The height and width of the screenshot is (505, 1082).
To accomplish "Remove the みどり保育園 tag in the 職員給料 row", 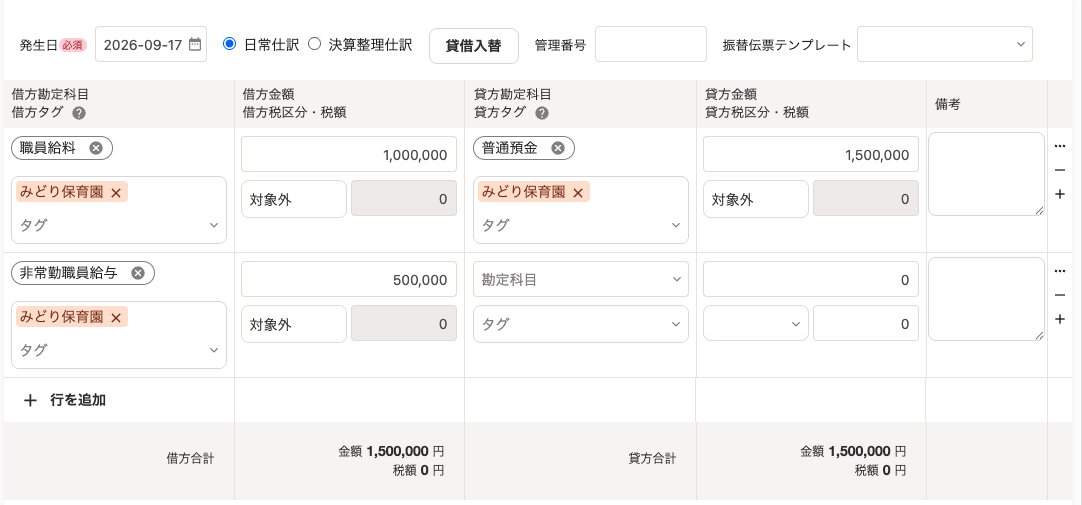I will click(116, 192).
